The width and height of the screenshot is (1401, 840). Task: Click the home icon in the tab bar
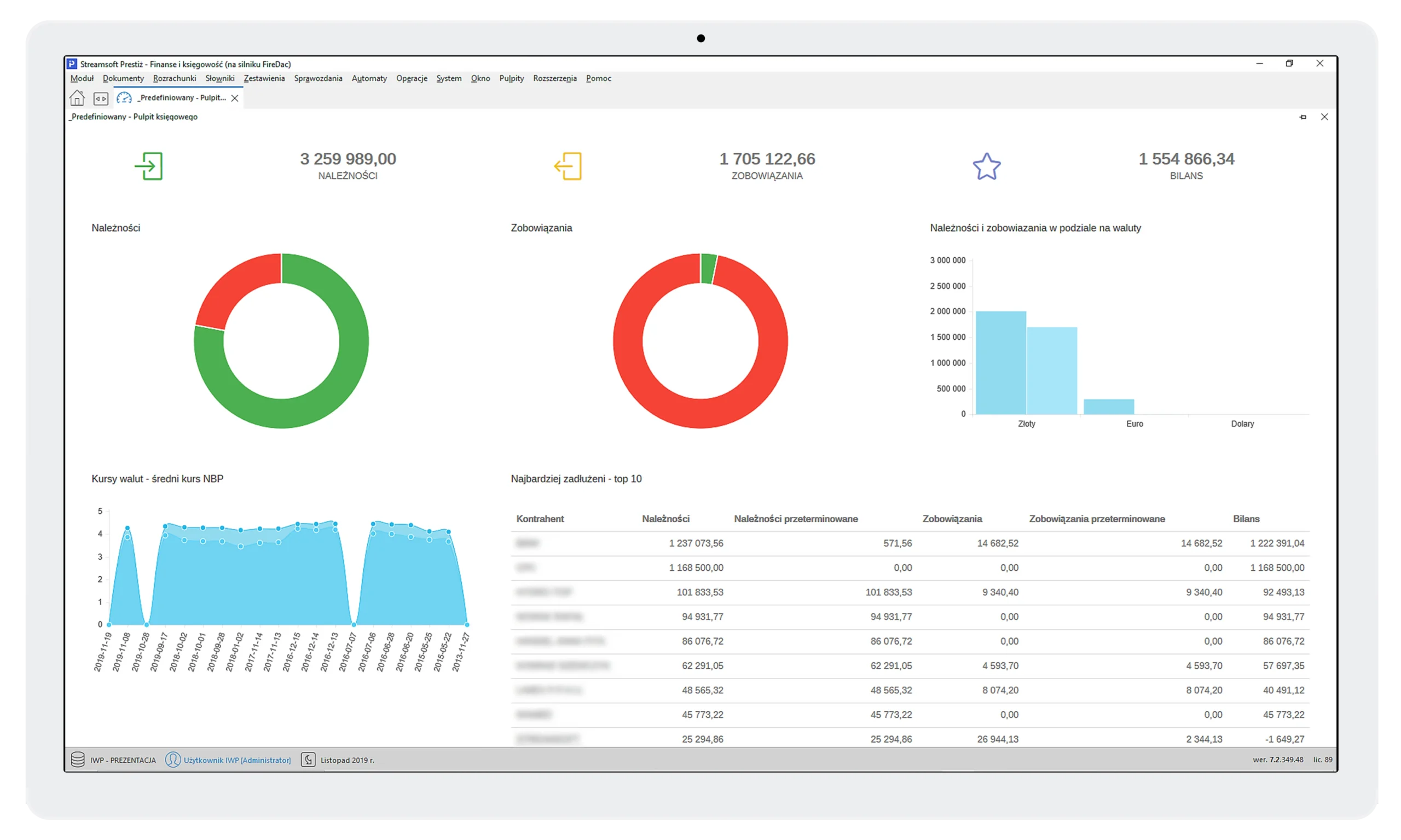click(x=77, y=98)
